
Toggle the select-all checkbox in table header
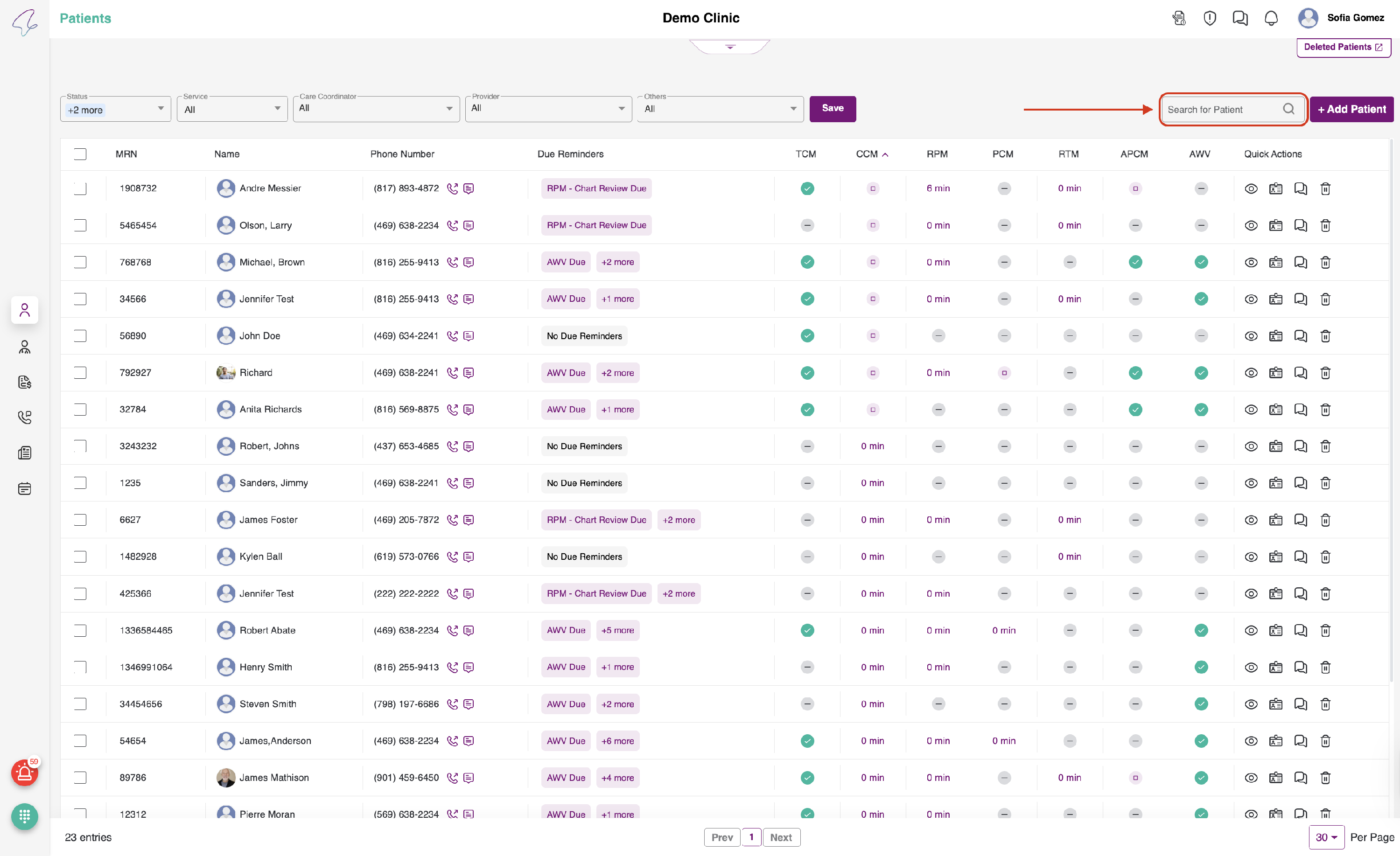coord(80,154)
